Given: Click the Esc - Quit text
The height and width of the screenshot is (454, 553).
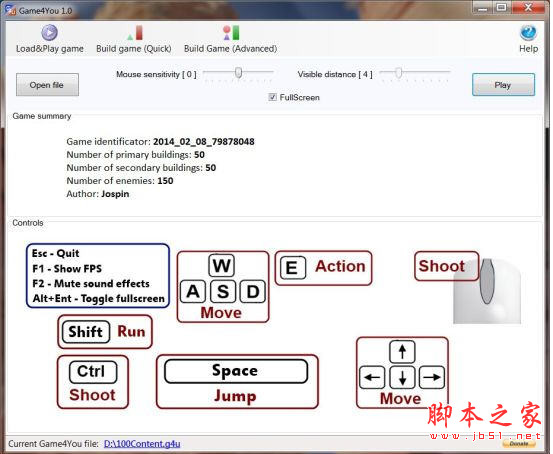Looking at the screenshot, I should pyautogui.click(x=56, y=253).
